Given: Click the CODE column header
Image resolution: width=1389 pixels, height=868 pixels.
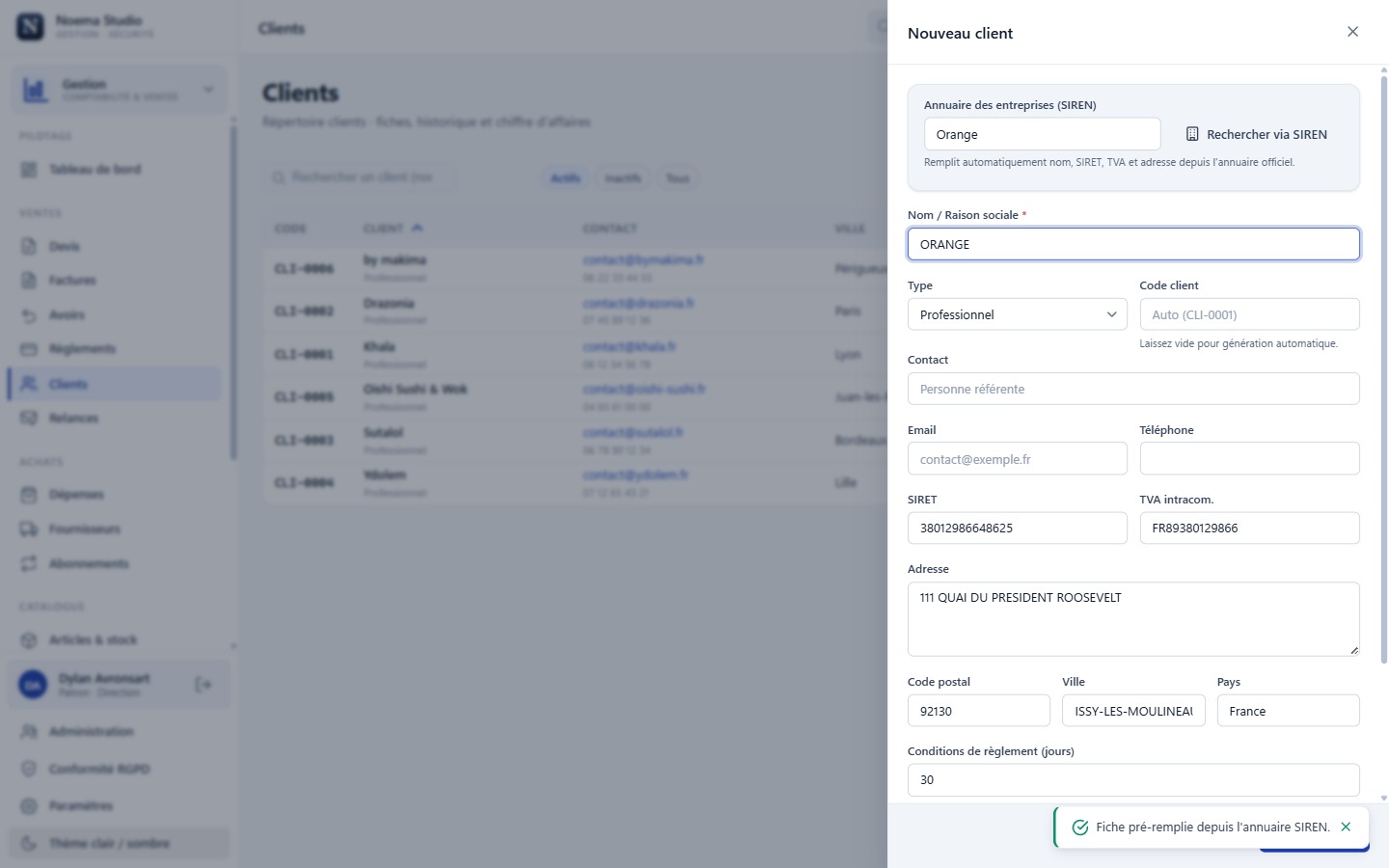Looking at the screenshot, I should coord(290,229).
